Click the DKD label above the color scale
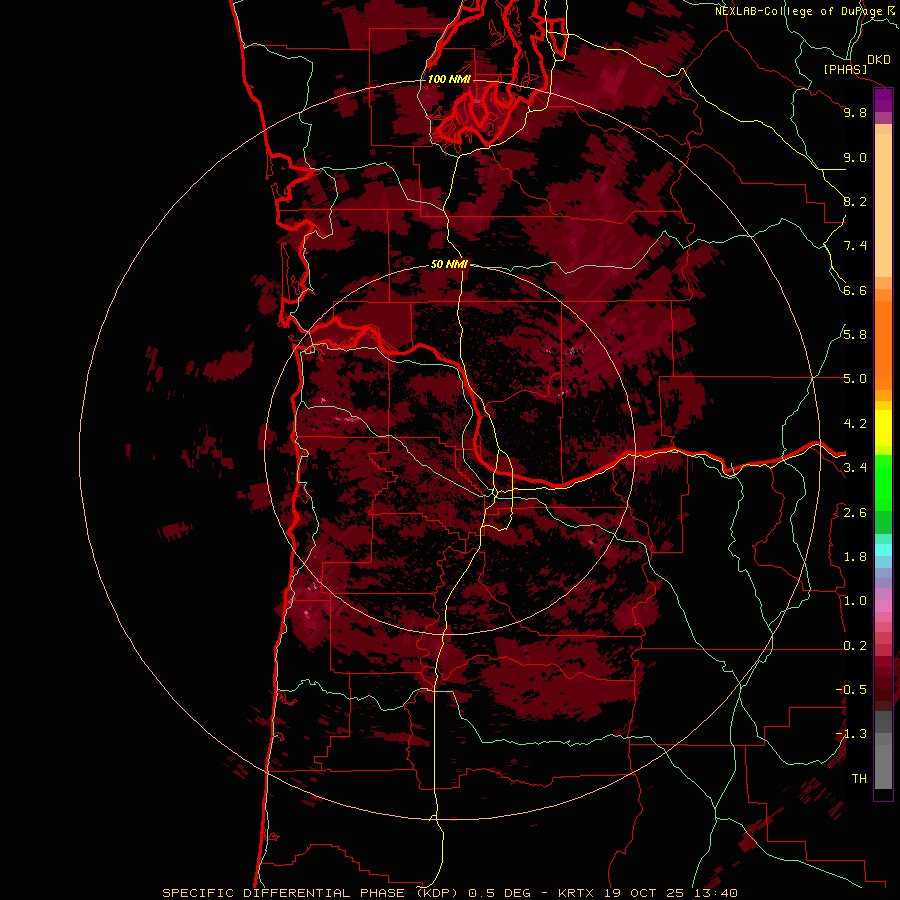Image resolution: width=900 pixels, height=900 pixels. 879,60
